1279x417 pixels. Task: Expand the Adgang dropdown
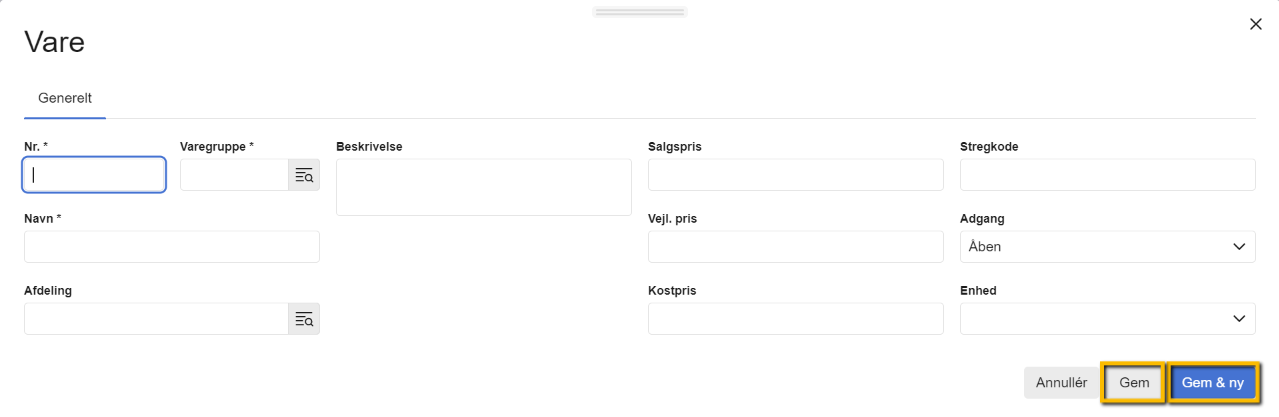(1107, 247)
